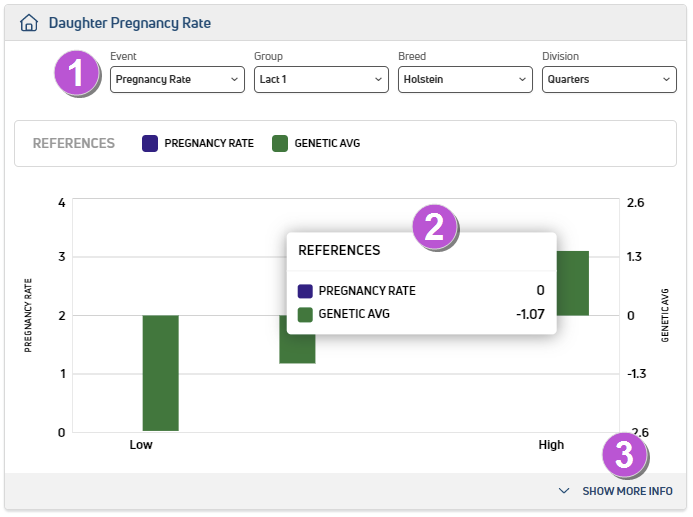Click the Pregnancy Rate row in the tooltip
The height and width of the screenshot is (517, 693).
366,291
